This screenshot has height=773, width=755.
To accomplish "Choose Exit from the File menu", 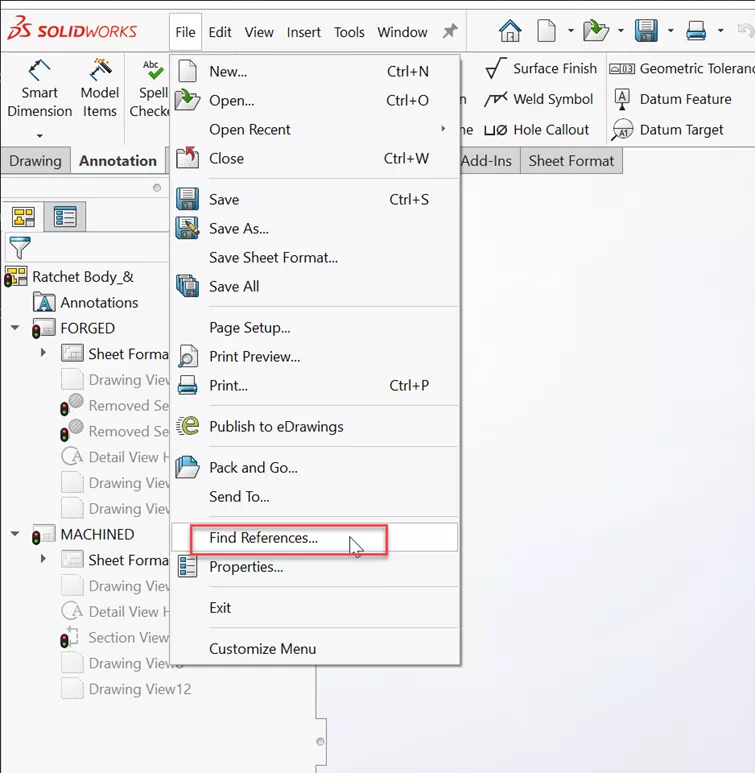I will pos(315,608).
